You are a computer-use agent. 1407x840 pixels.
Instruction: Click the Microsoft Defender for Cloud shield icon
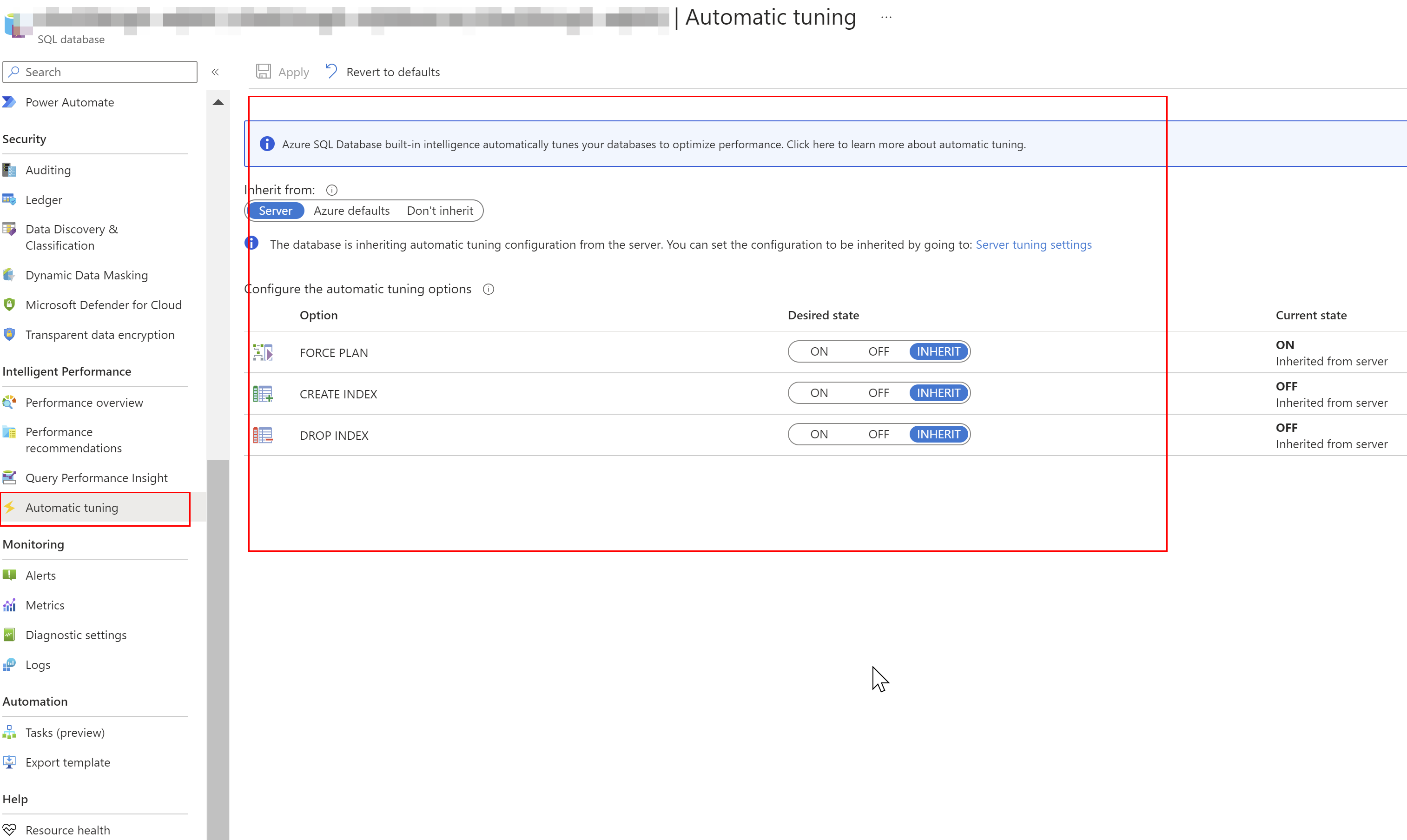coord(9,304)
